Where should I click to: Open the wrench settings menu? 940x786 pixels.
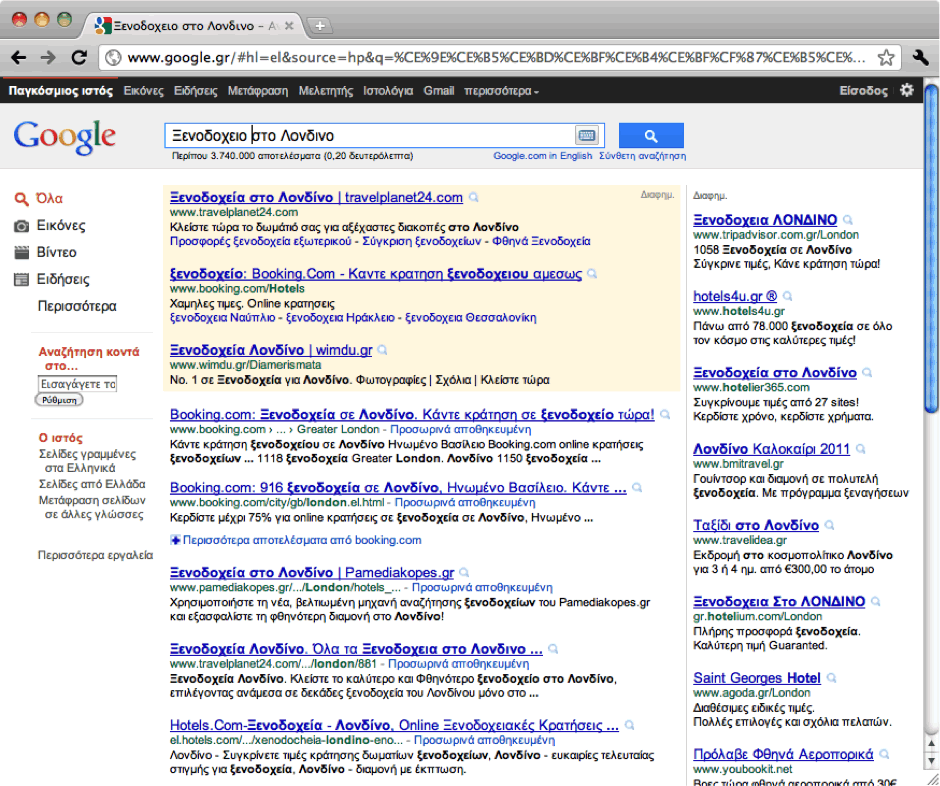[920, 58]
